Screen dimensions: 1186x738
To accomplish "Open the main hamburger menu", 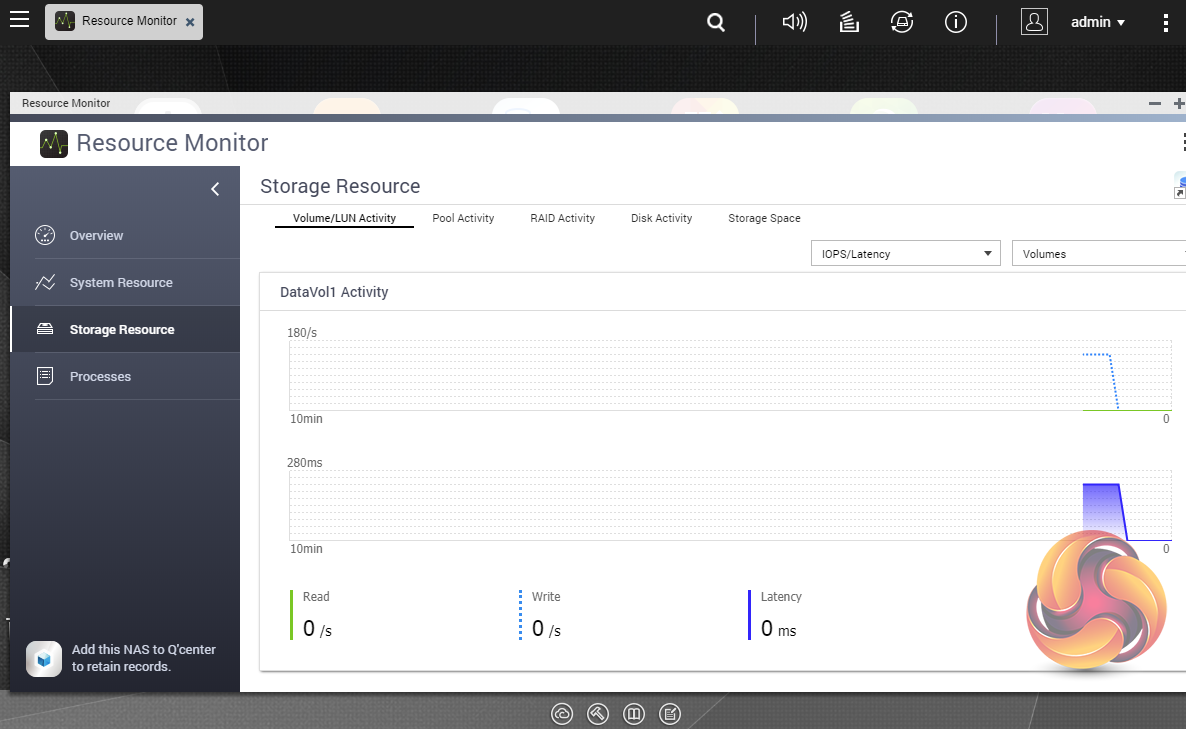I will click(19, 20).
